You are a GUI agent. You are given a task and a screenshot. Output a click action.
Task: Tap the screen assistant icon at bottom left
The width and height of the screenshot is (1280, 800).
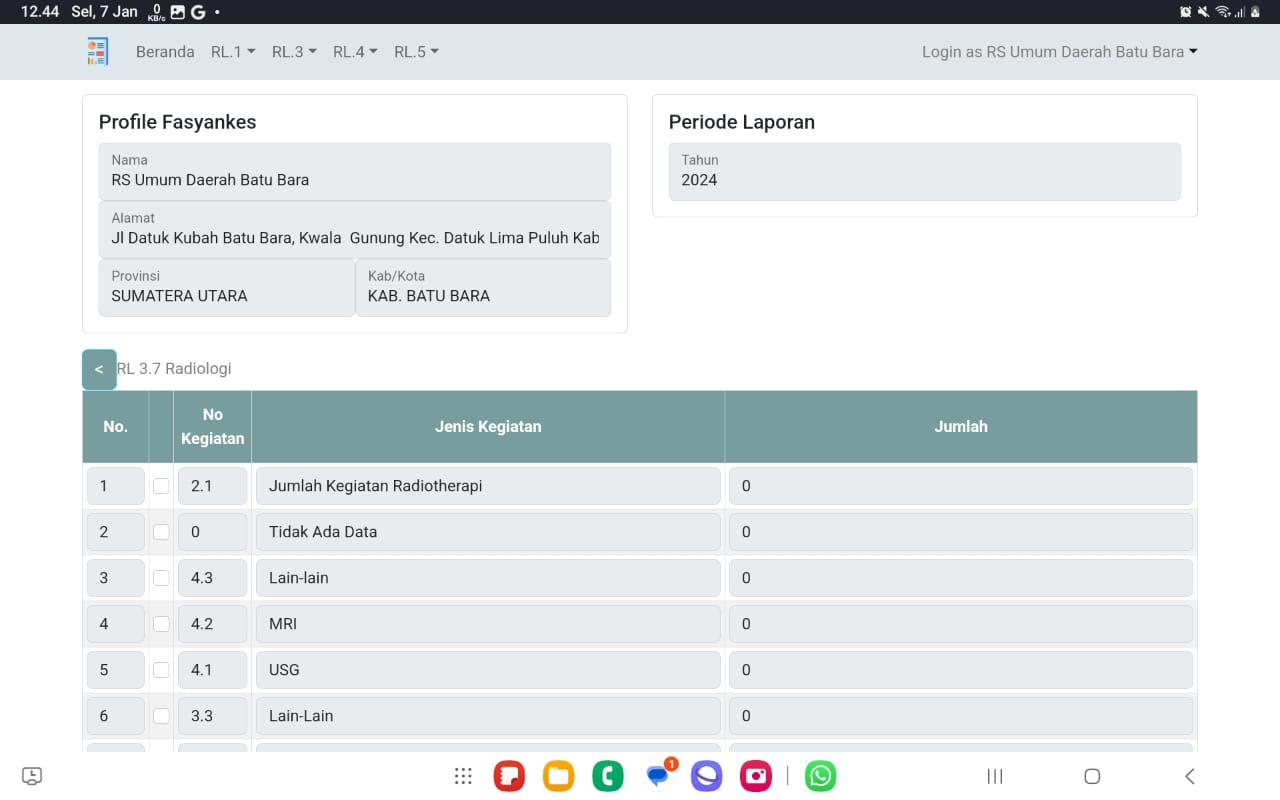click(x=32, y=776)
